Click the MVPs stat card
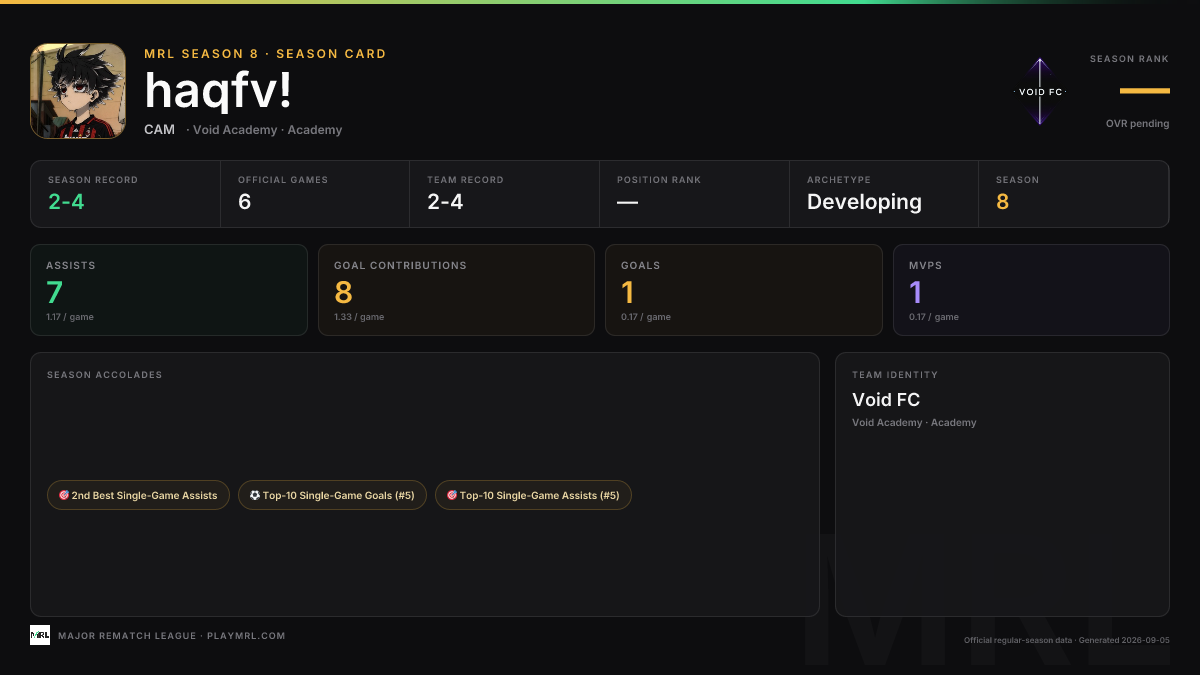1200x675 pixels. click(x=1031, y=290)
